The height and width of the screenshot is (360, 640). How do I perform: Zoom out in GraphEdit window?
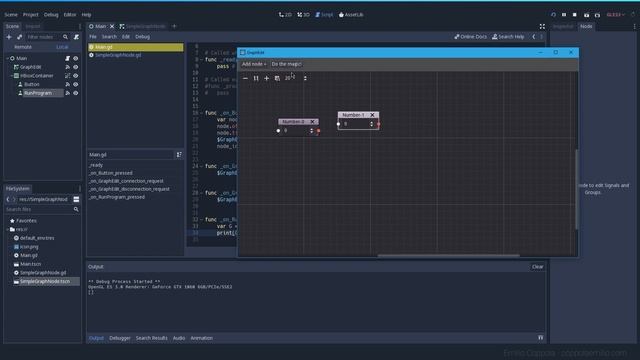click(245, 78)
